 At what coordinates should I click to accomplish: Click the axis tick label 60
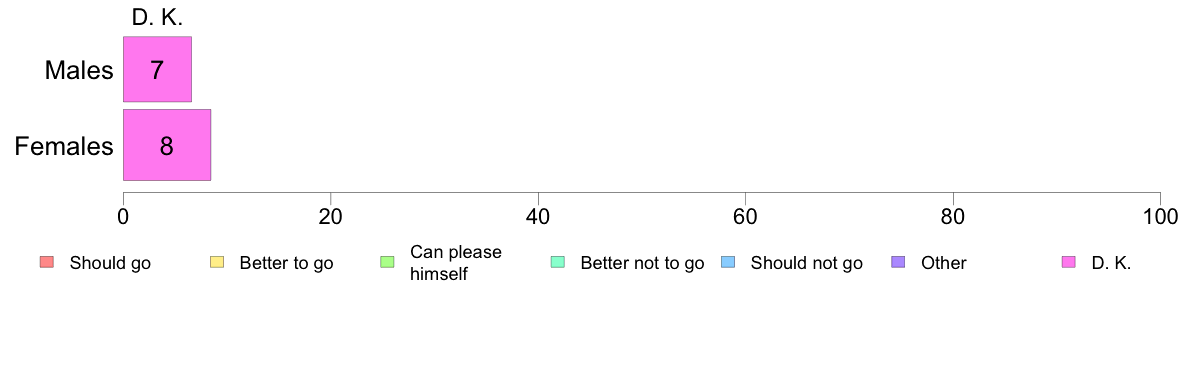pyautogui.click(x=746, y=216)
